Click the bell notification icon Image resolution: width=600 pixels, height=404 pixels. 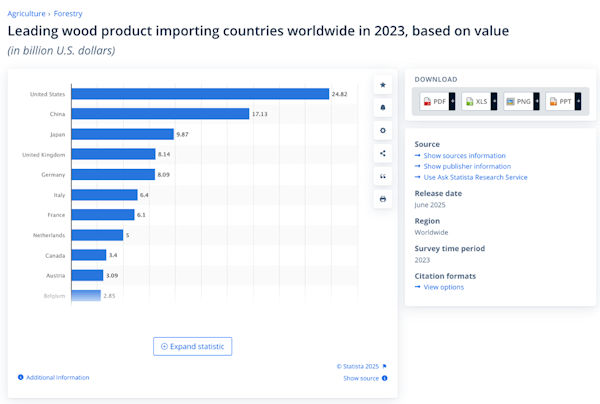click(x=383, y=108)
